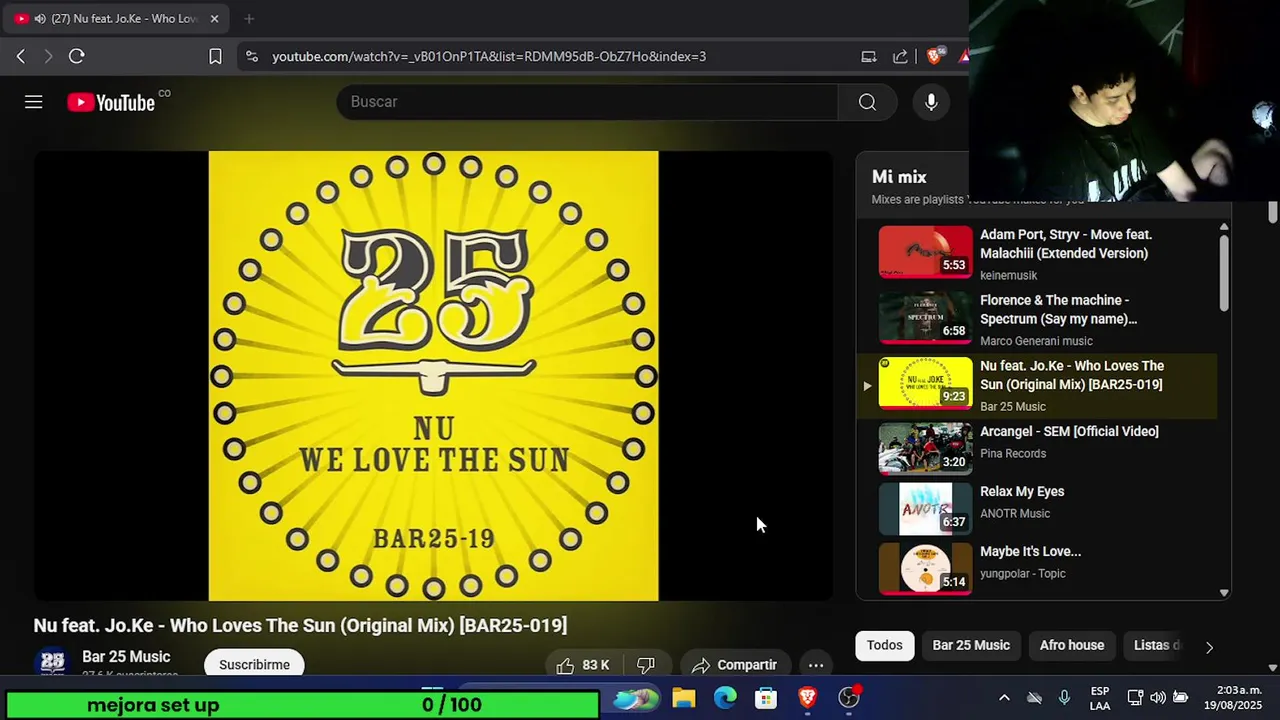Viewport: 1280px width, 720px height.
Task: Open Brave Shields lion icon
Action: coord(934,57)
